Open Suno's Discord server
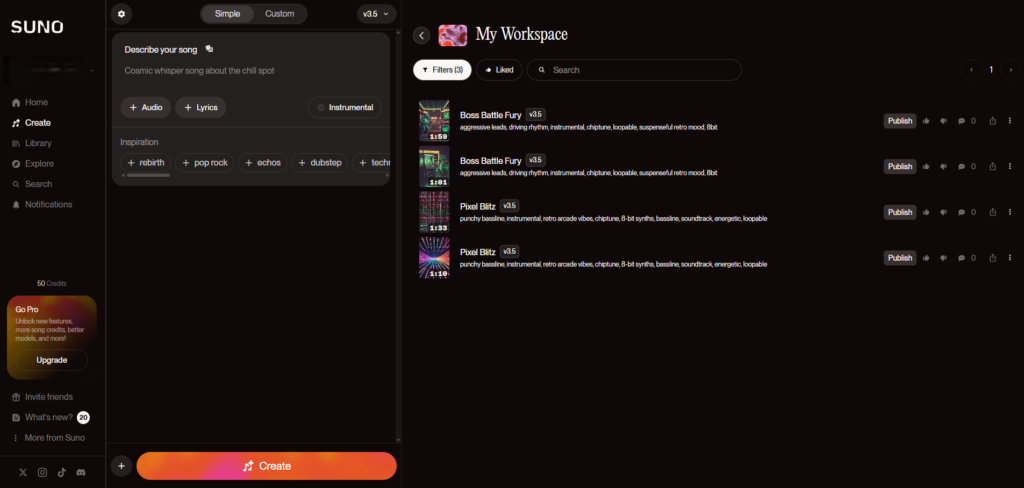Screen dimensions: 1024x488 [x=81, y=472]
